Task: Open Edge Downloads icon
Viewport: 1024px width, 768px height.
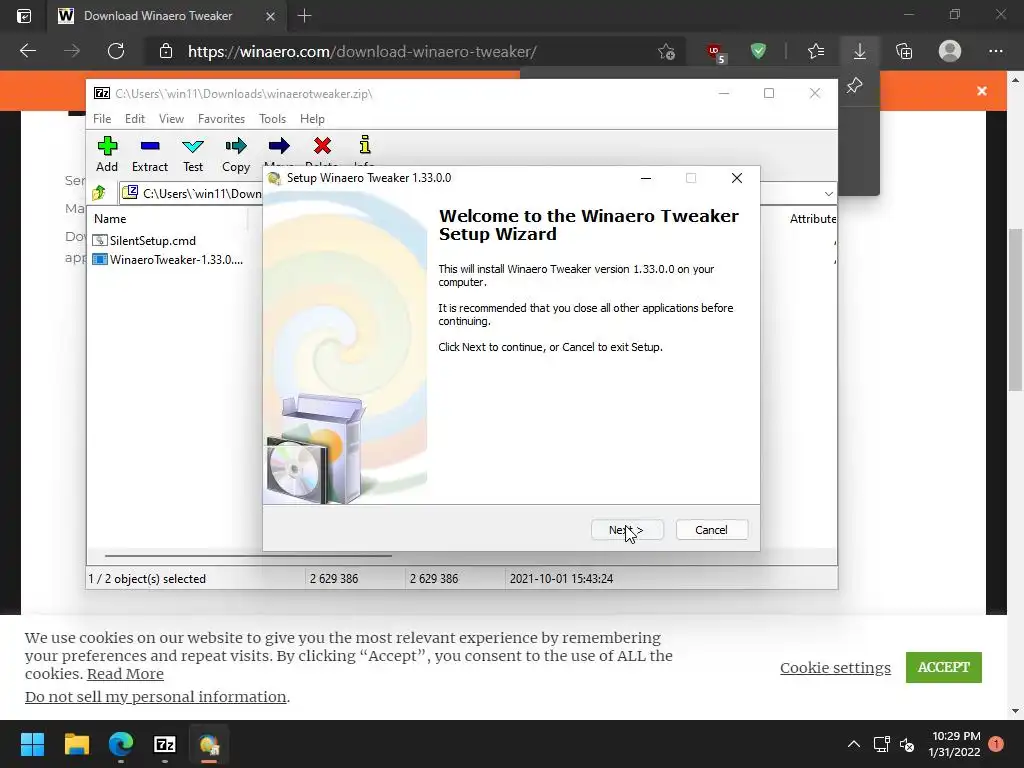Action: click(x=859, y=51)
